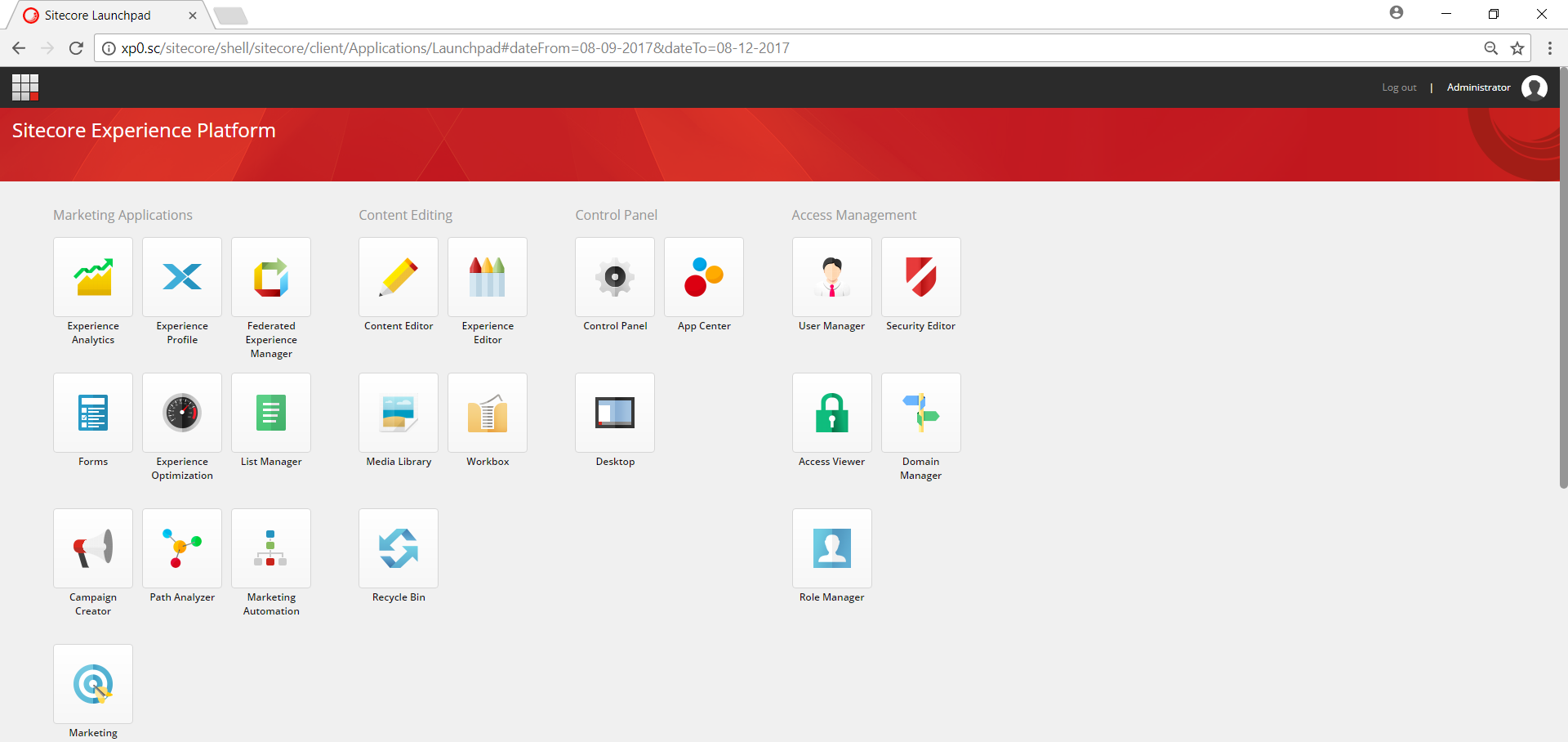
Task: Open a new browser tab
Action: pos(231,16)
